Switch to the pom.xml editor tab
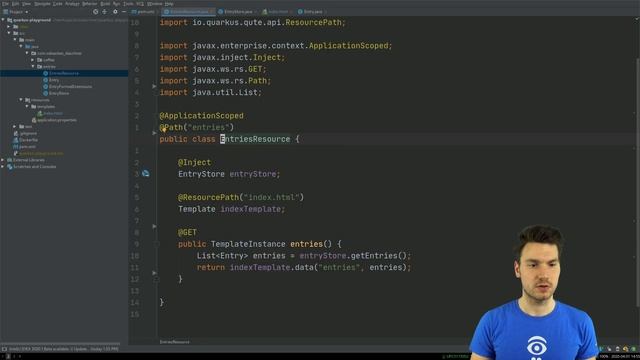Image resolution: width=640 pixels, height=360 pixels. (143, 12)
